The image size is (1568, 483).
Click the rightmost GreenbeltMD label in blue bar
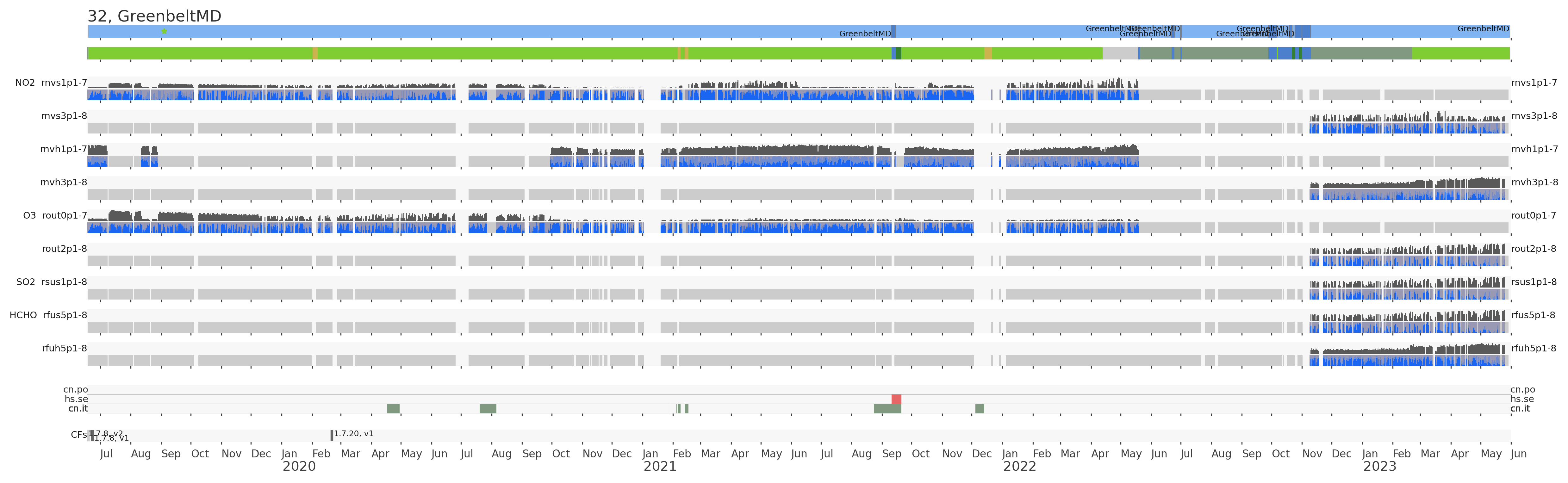coord(1483,28)
